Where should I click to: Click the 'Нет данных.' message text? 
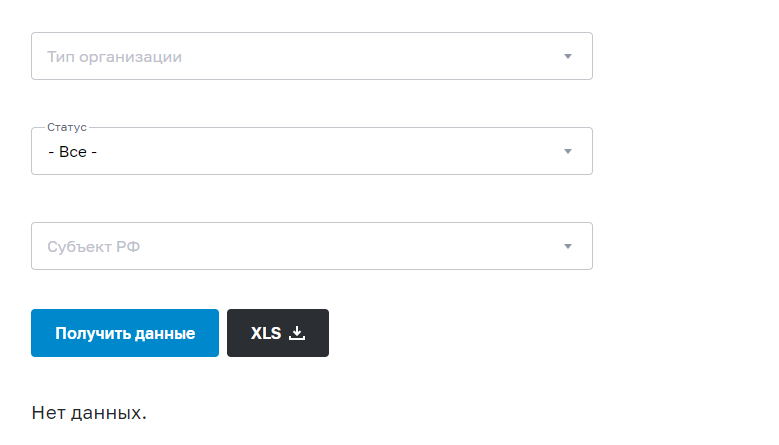click(x=89, y=413)
